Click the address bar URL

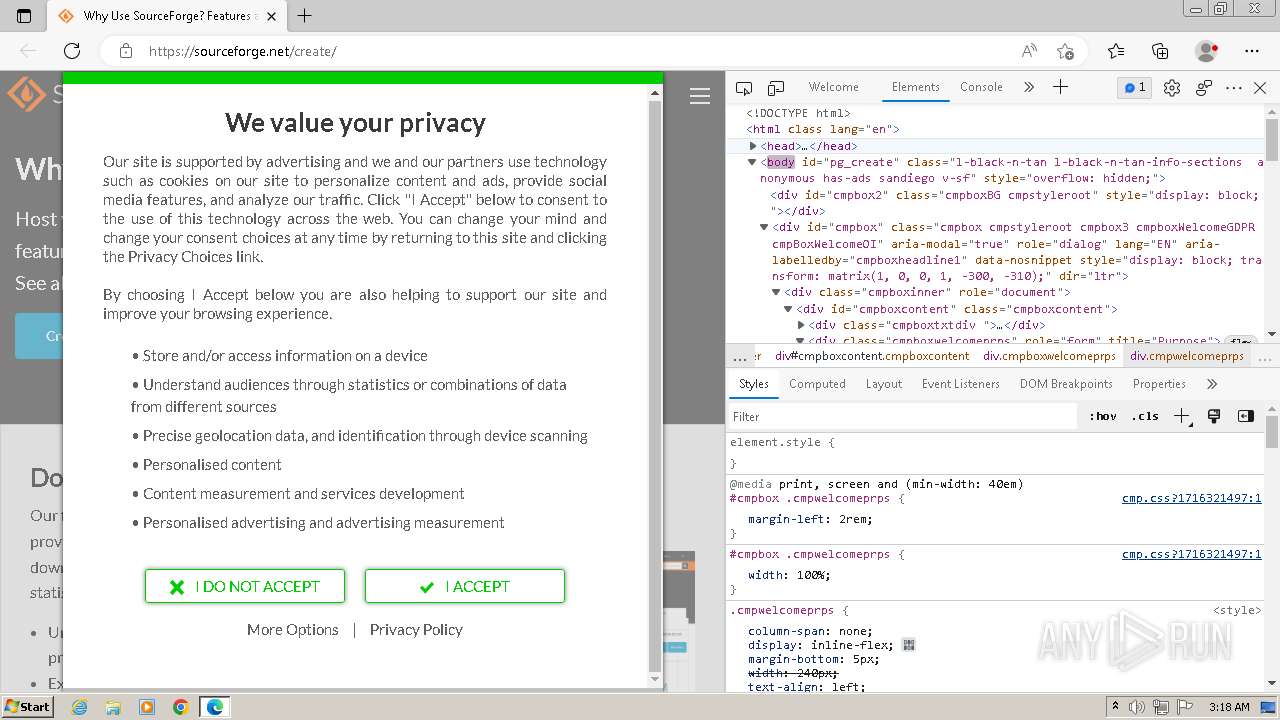coord(243,51)
